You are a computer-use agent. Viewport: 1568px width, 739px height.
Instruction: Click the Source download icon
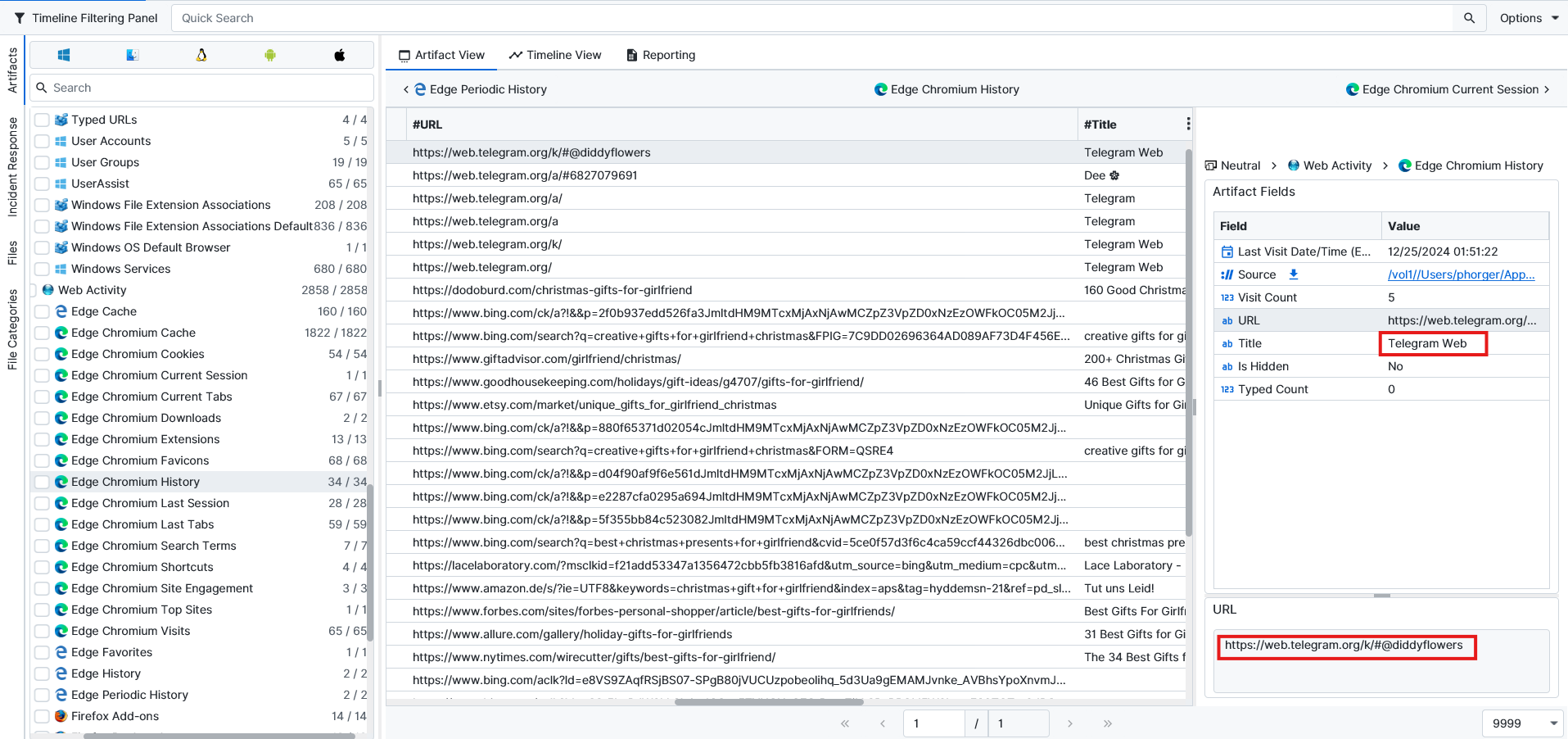pos(1294,274)
